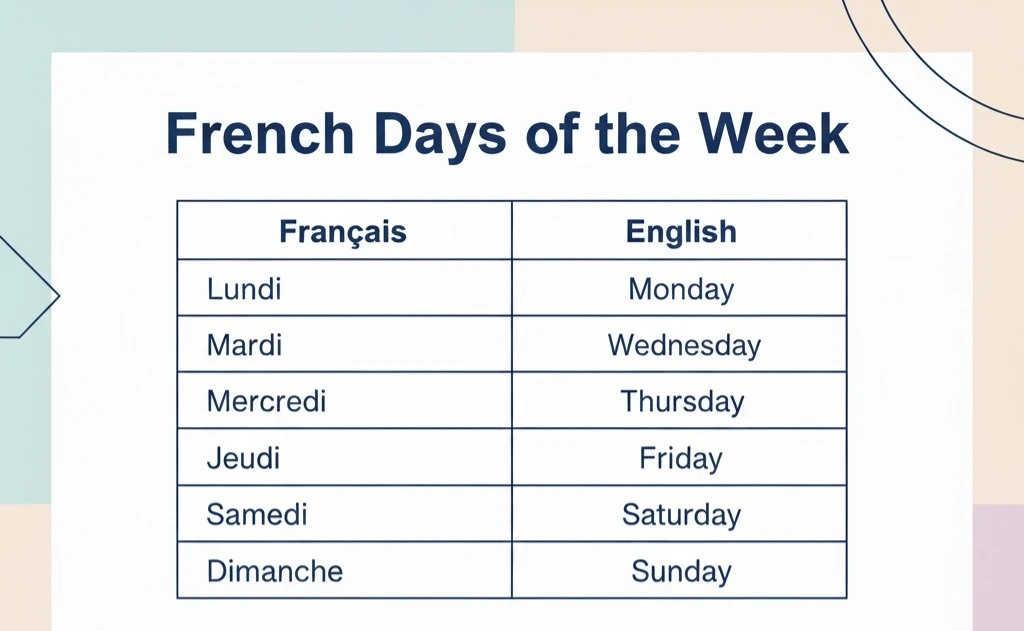
Task: Click the lavender block at bottom right
Action: click(998, 568)
